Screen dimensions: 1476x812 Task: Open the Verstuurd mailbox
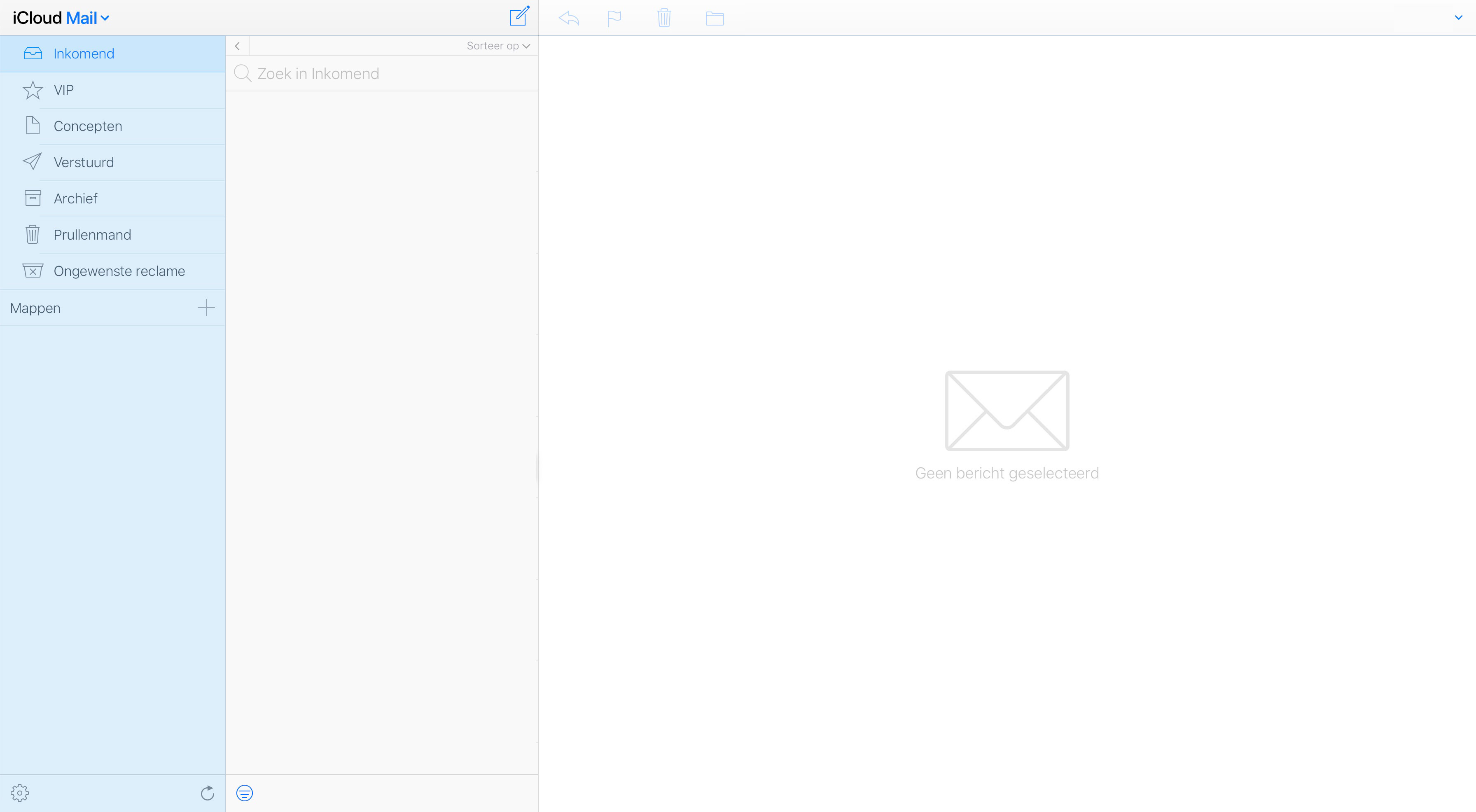coord(112,162)
